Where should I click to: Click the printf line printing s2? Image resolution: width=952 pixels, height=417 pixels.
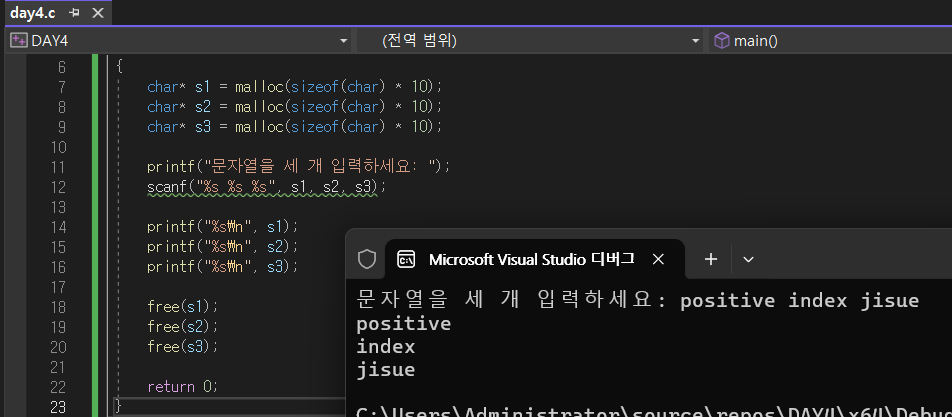point(223,247)
